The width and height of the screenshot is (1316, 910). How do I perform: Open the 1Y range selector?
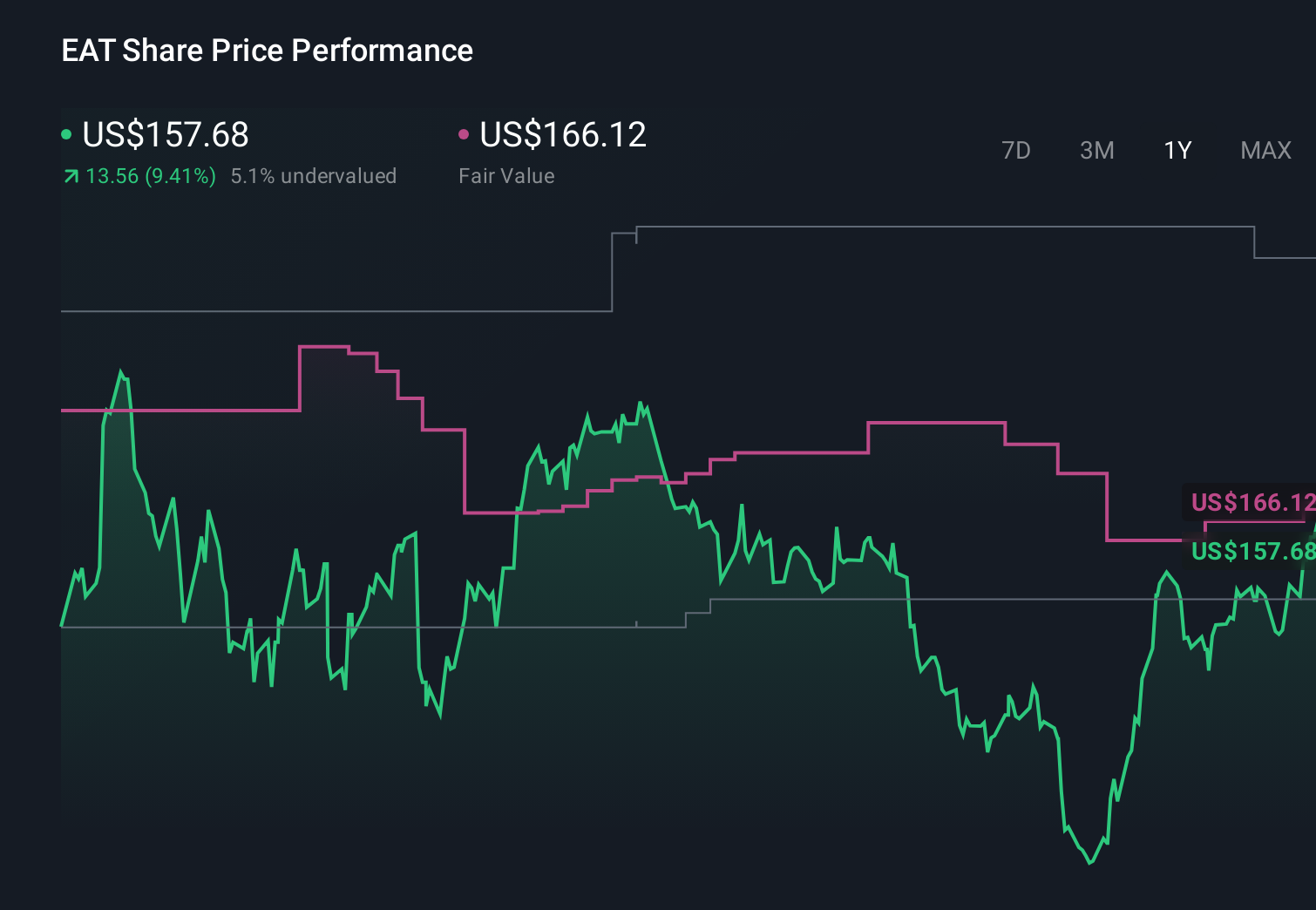[x=1177, y=150]
